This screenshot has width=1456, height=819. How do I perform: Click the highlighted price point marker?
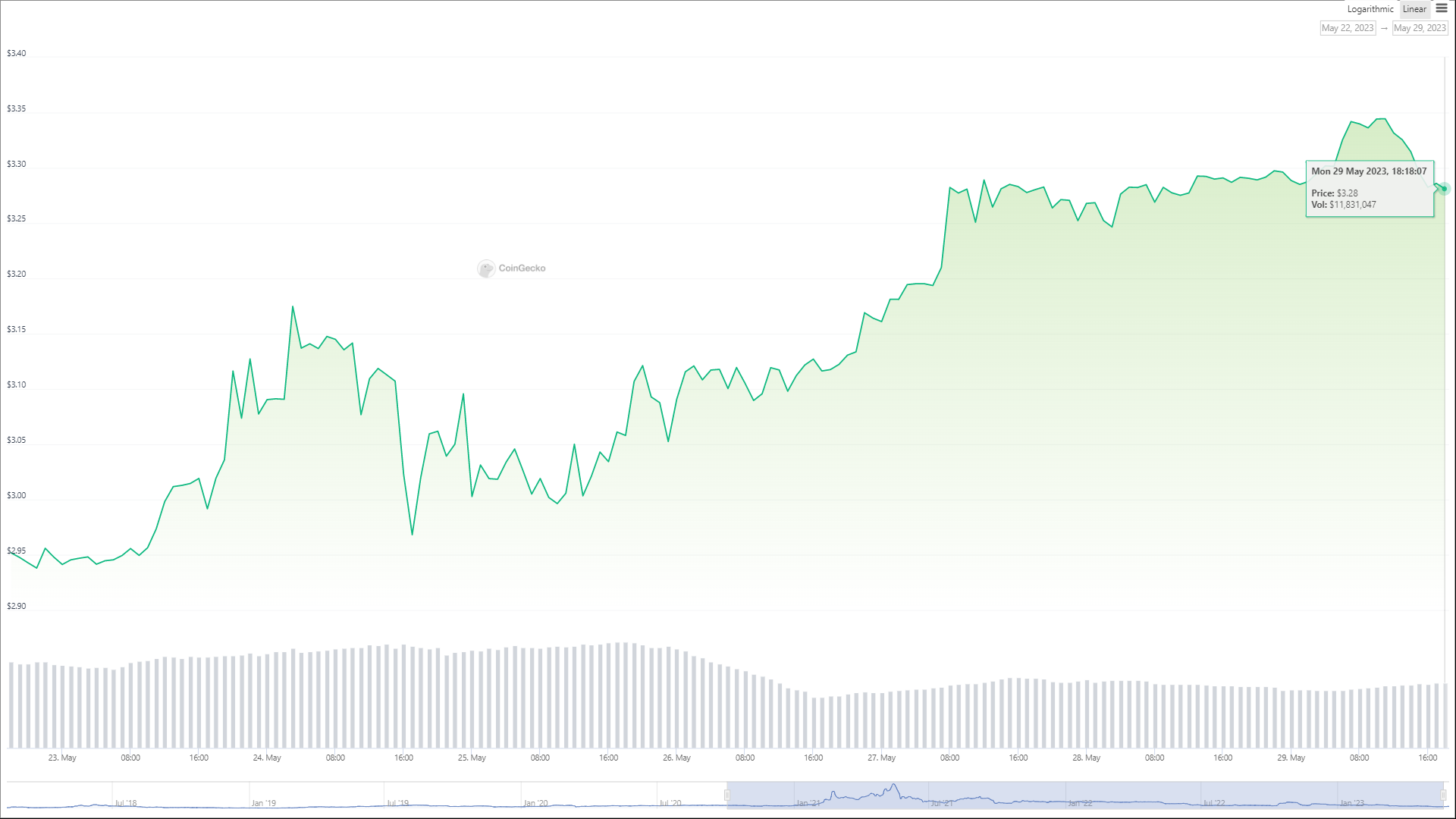[x=1444, y=189]
